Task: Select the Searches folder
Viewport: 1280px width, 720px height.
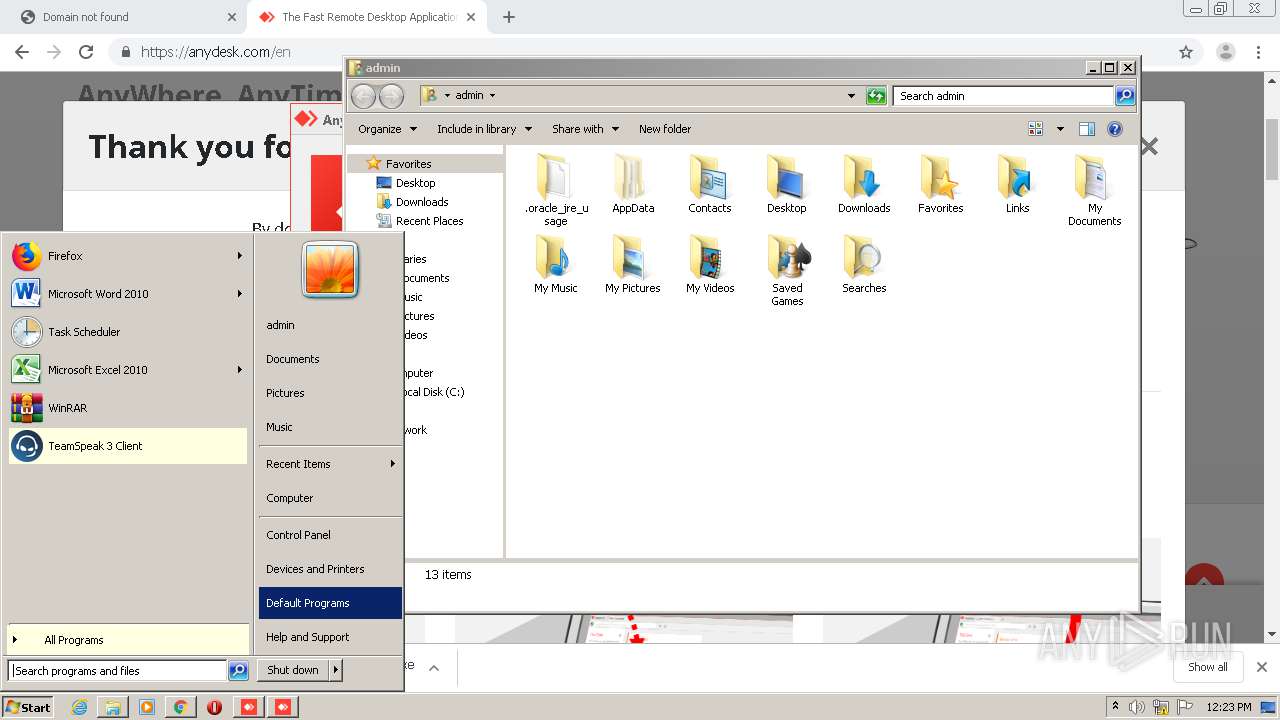Action: tap(864, 264)
